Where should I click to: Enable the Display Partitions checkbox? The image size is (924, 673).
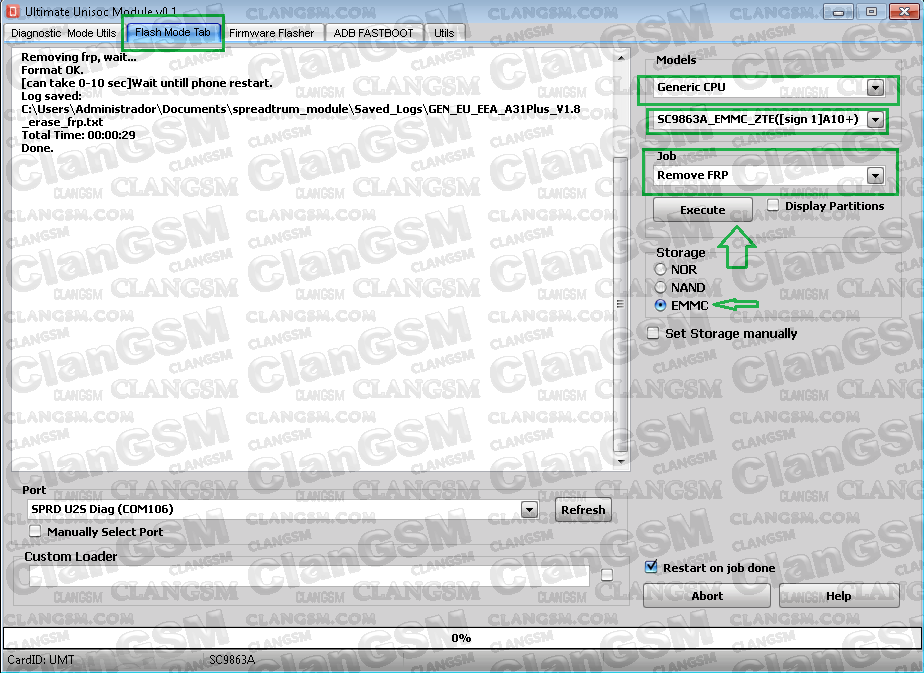click(x=772, y=204)
